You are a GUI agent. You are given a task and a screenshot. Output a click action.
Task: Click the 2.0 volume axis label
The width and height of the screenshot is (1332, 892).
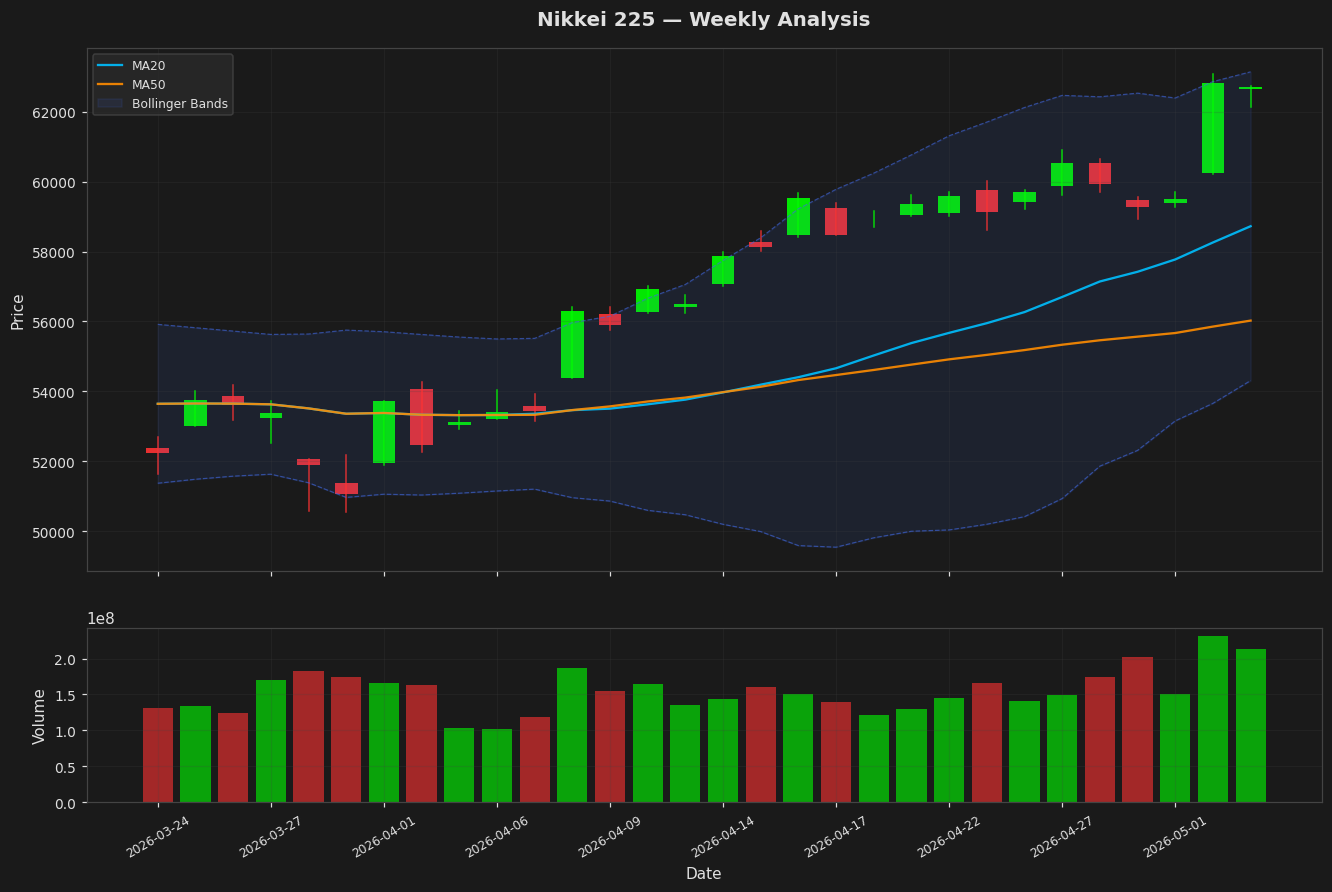(65, 660)
